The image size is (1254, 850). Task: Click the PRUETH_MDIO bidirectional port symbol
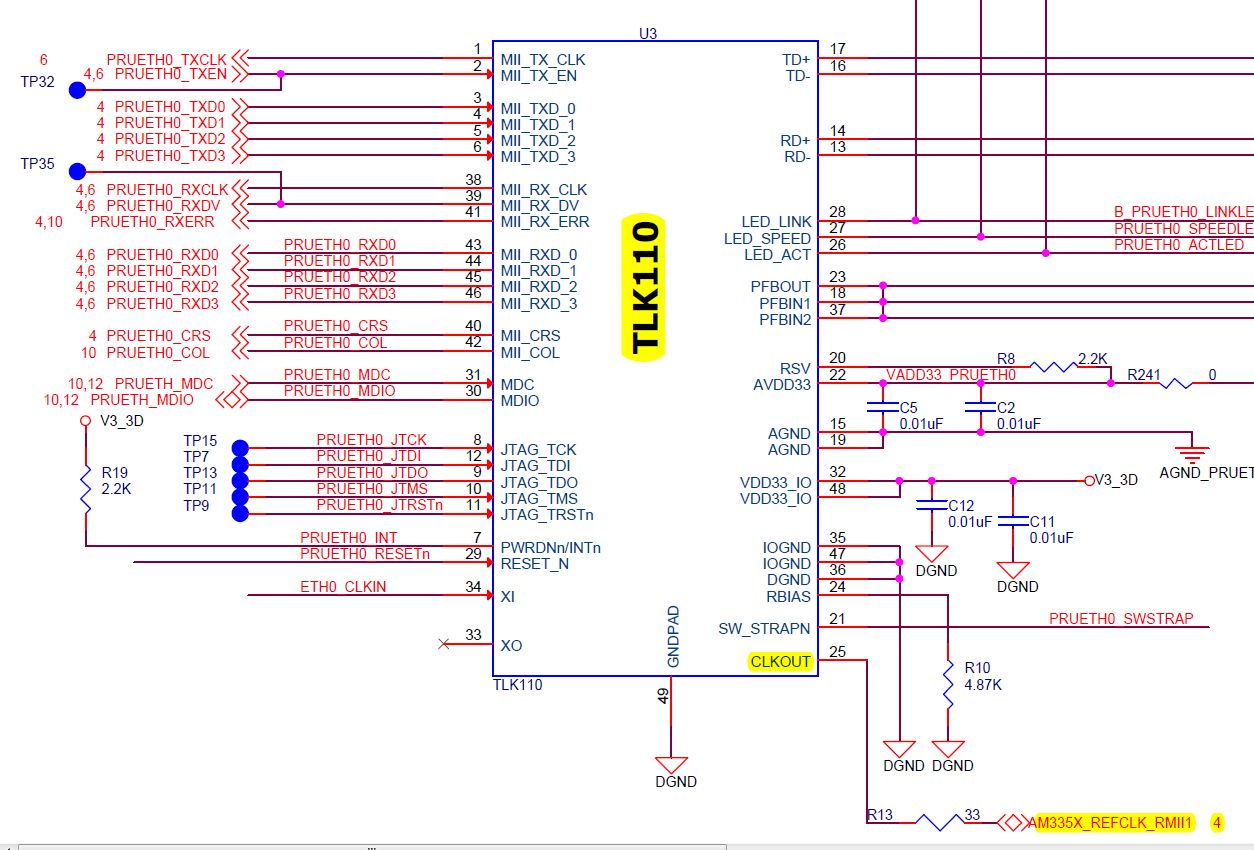231,400
